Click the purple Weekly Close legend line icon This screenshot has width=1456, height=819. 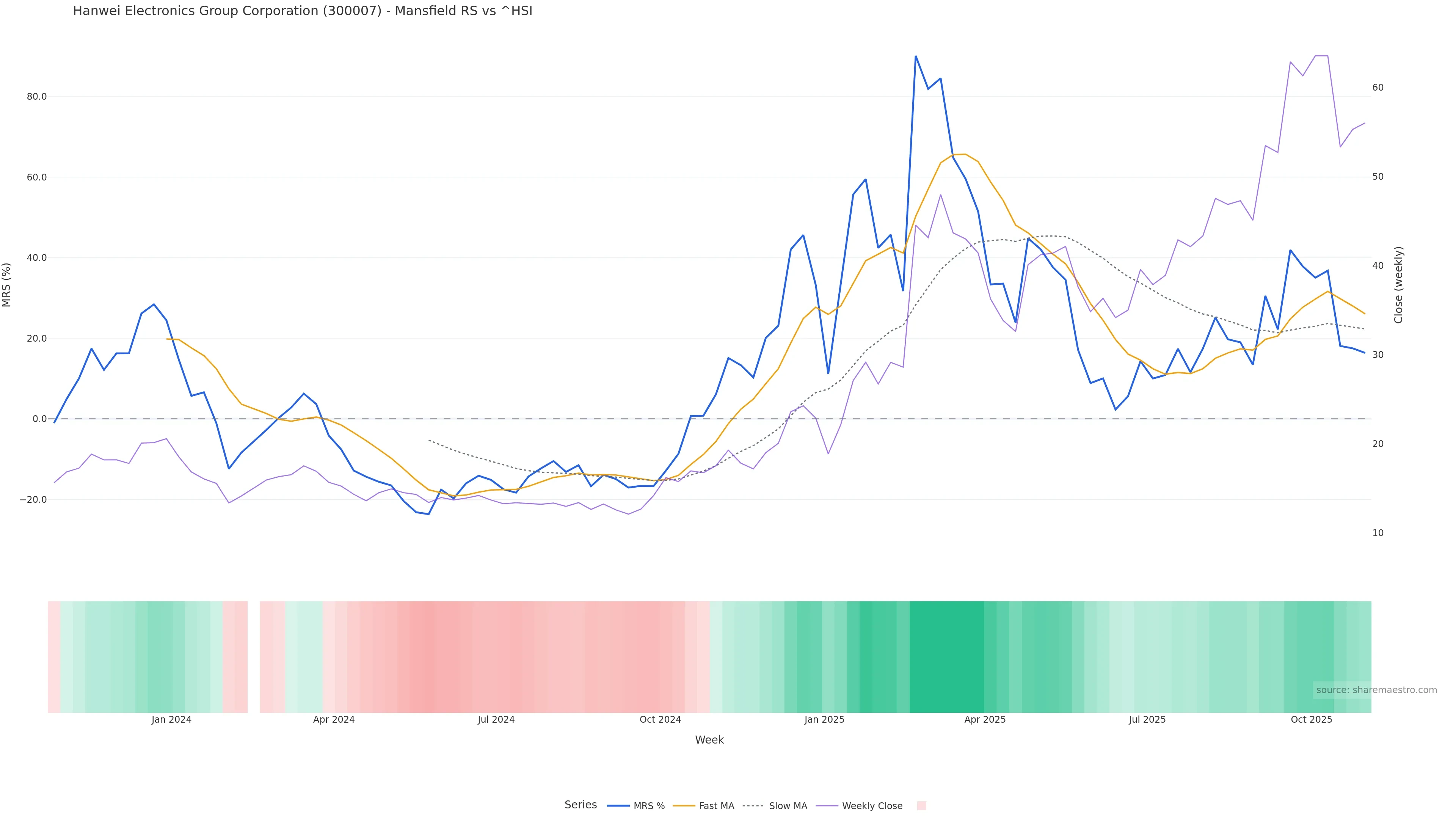point(827,806)
